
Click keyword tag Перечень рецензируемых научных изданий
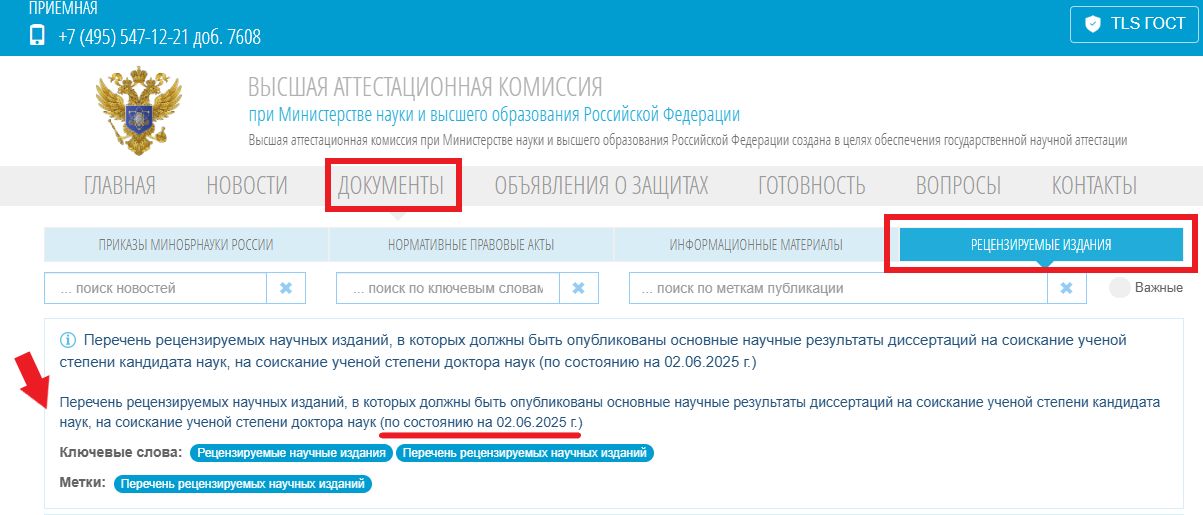click(526, 453)
